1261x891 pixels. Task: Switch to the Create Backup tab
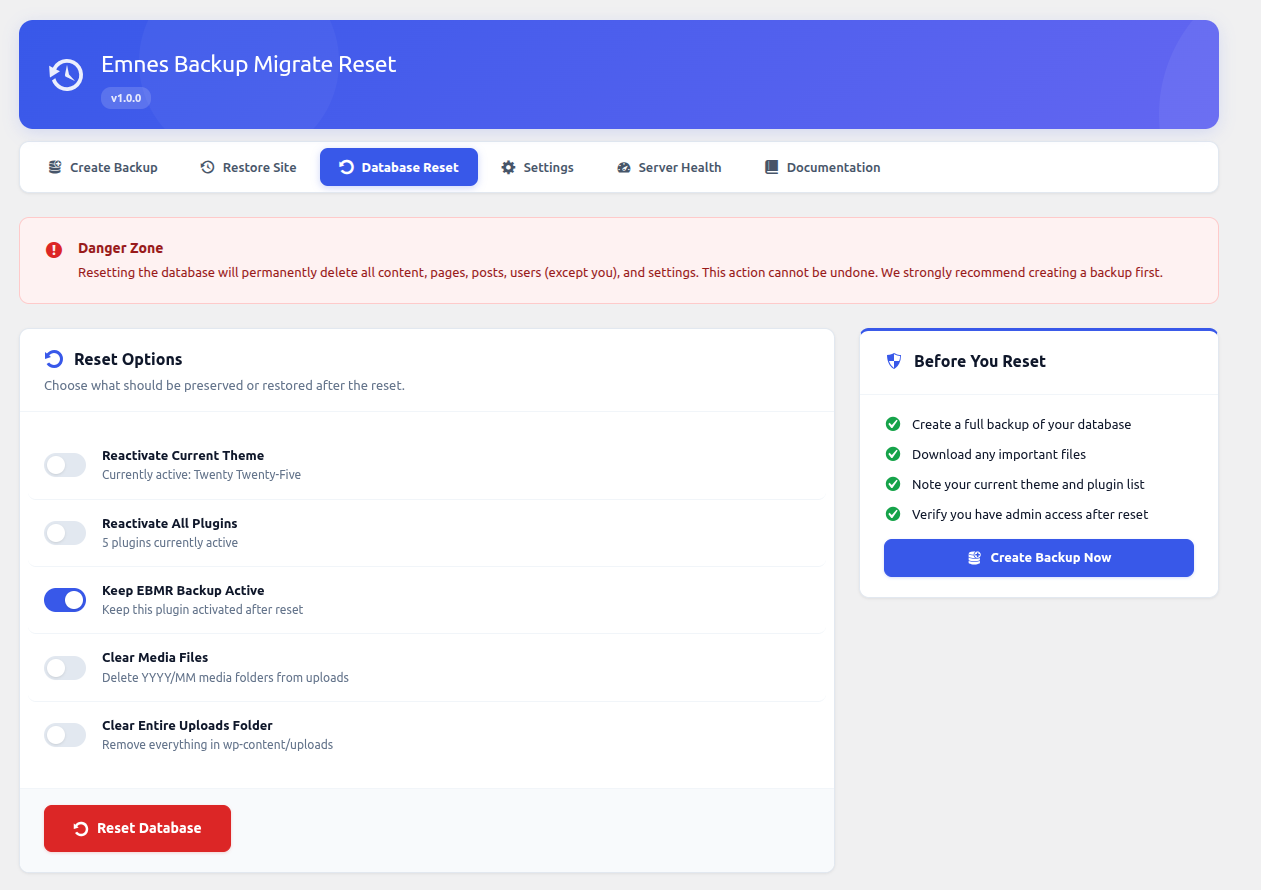103,167
